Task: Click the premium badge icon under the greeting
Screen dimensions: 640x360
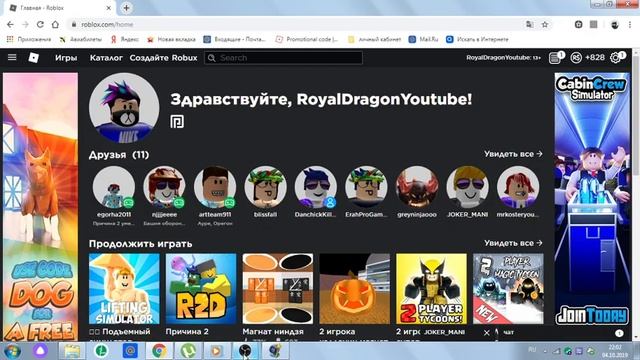Action: [177, 122]
